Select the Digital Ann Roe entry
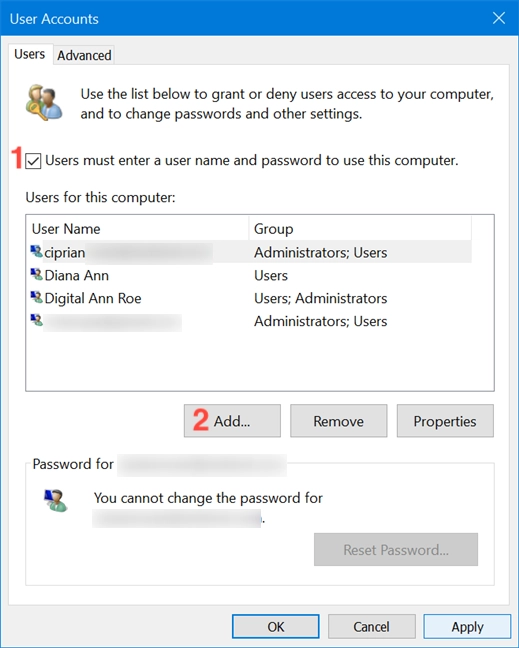 [251, 298]
